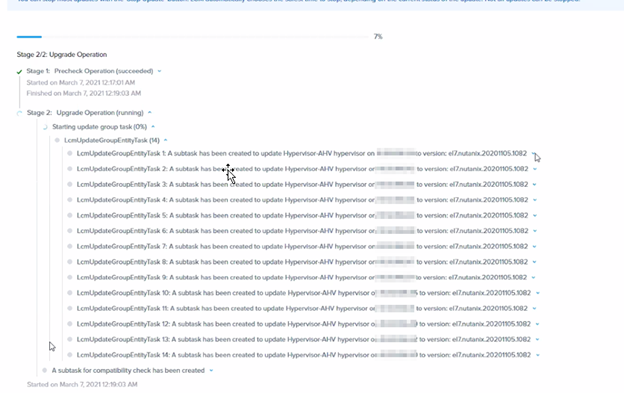Image resolution: width=624 pixels, height=393 pixels.
Task: Select 'Started on March 7, 2021 12:19:03 AM'
Action: (82, 385)
